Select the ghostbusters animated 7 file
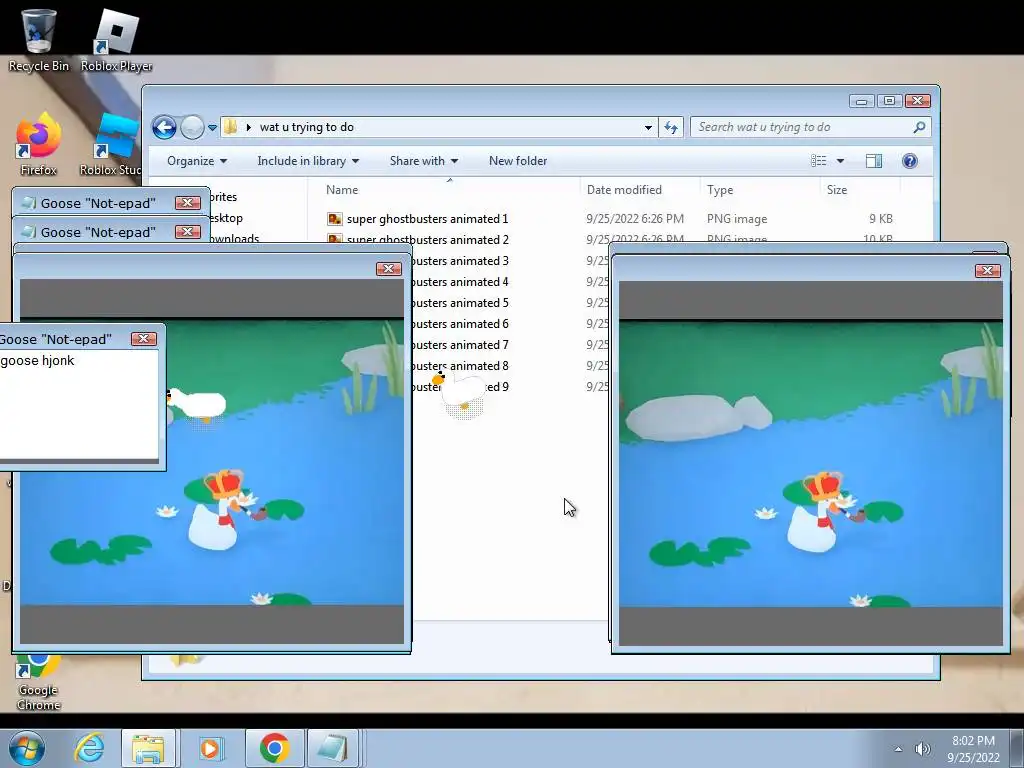Image resolution: width=1024 pixels, height=768 pixels. pos(460,344)
